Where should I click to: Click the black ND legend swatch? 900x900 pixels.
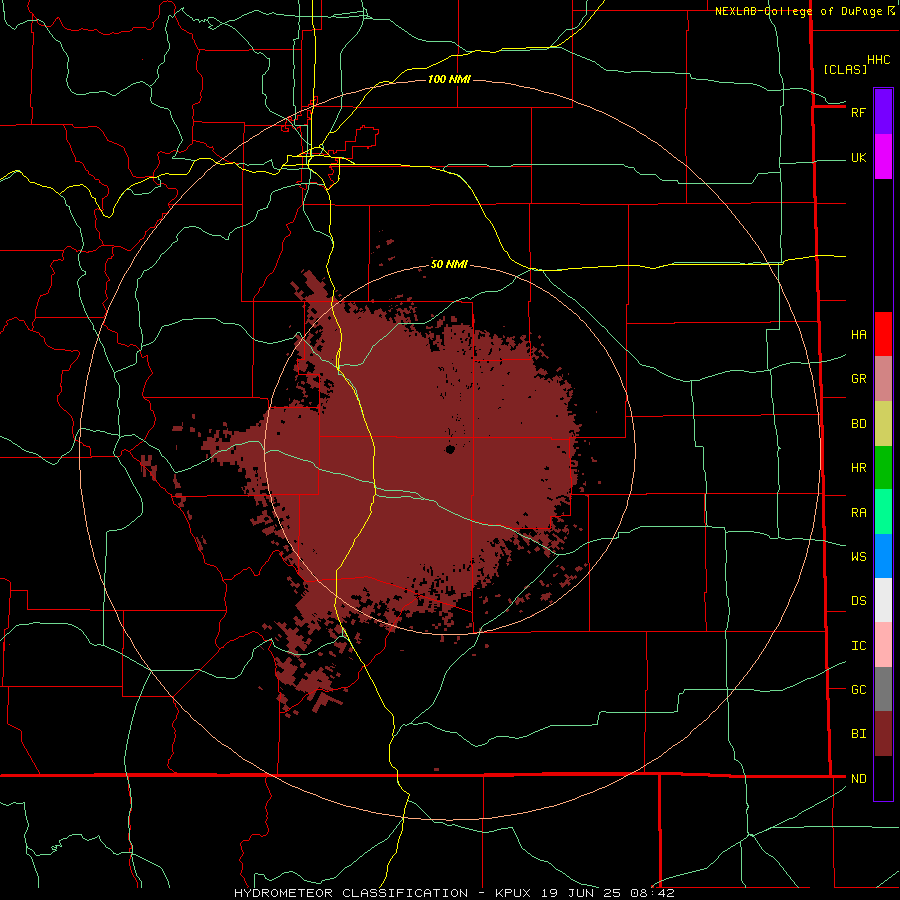[x=883, y=778]
